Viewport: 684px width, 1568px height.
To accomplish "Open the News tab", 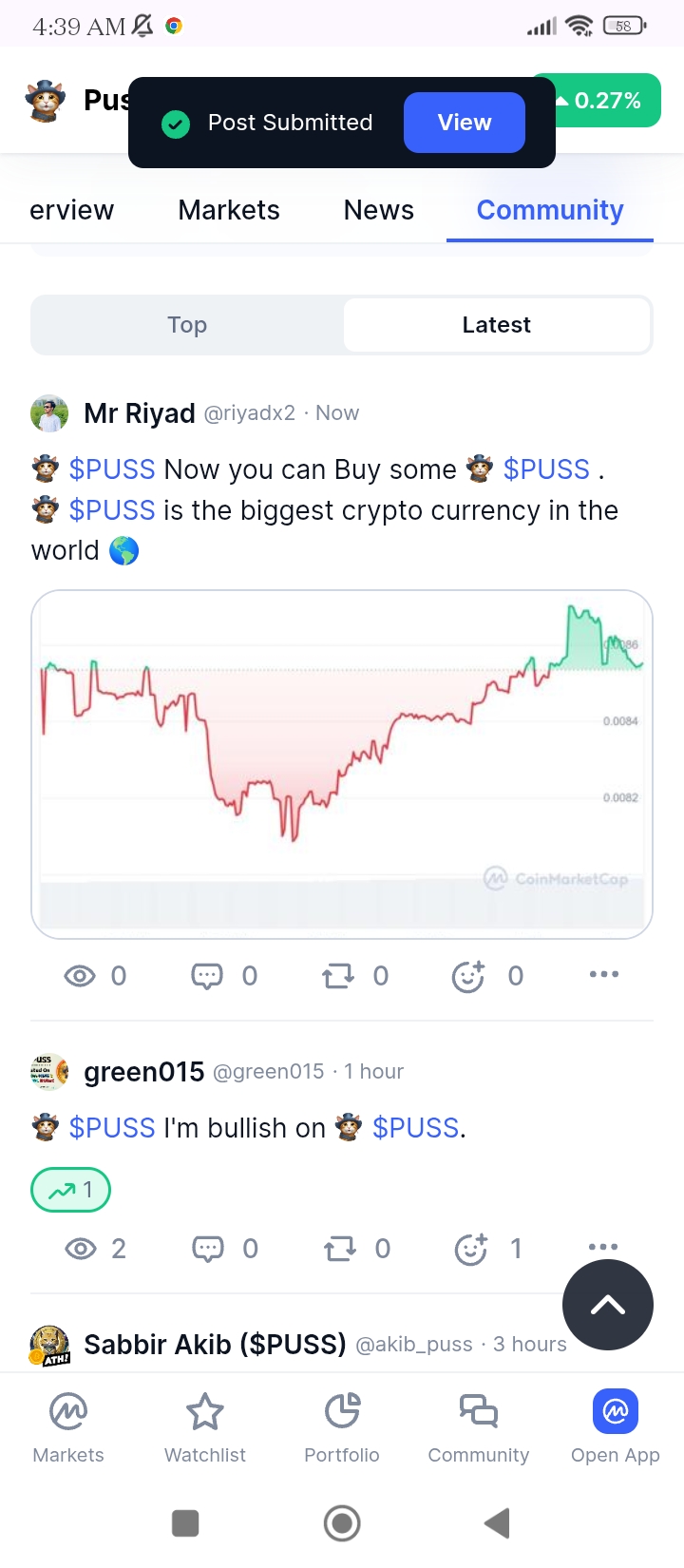I will pos(378,210).
